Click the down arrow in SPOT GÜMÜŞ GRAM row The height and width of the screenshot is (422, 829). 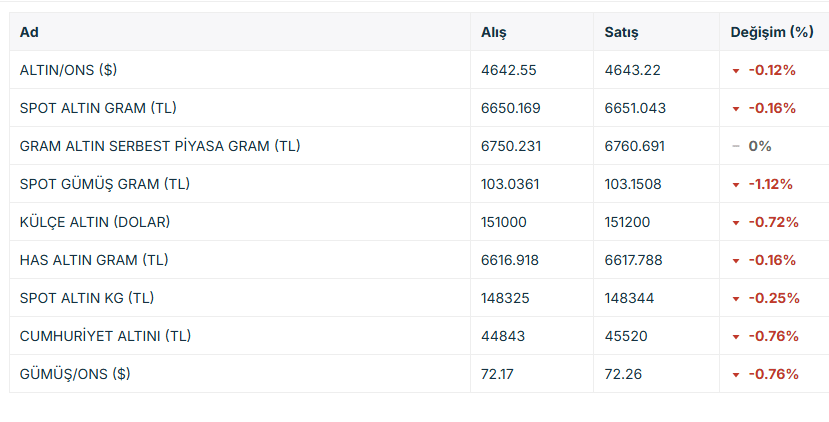click(x=735, y=186)
